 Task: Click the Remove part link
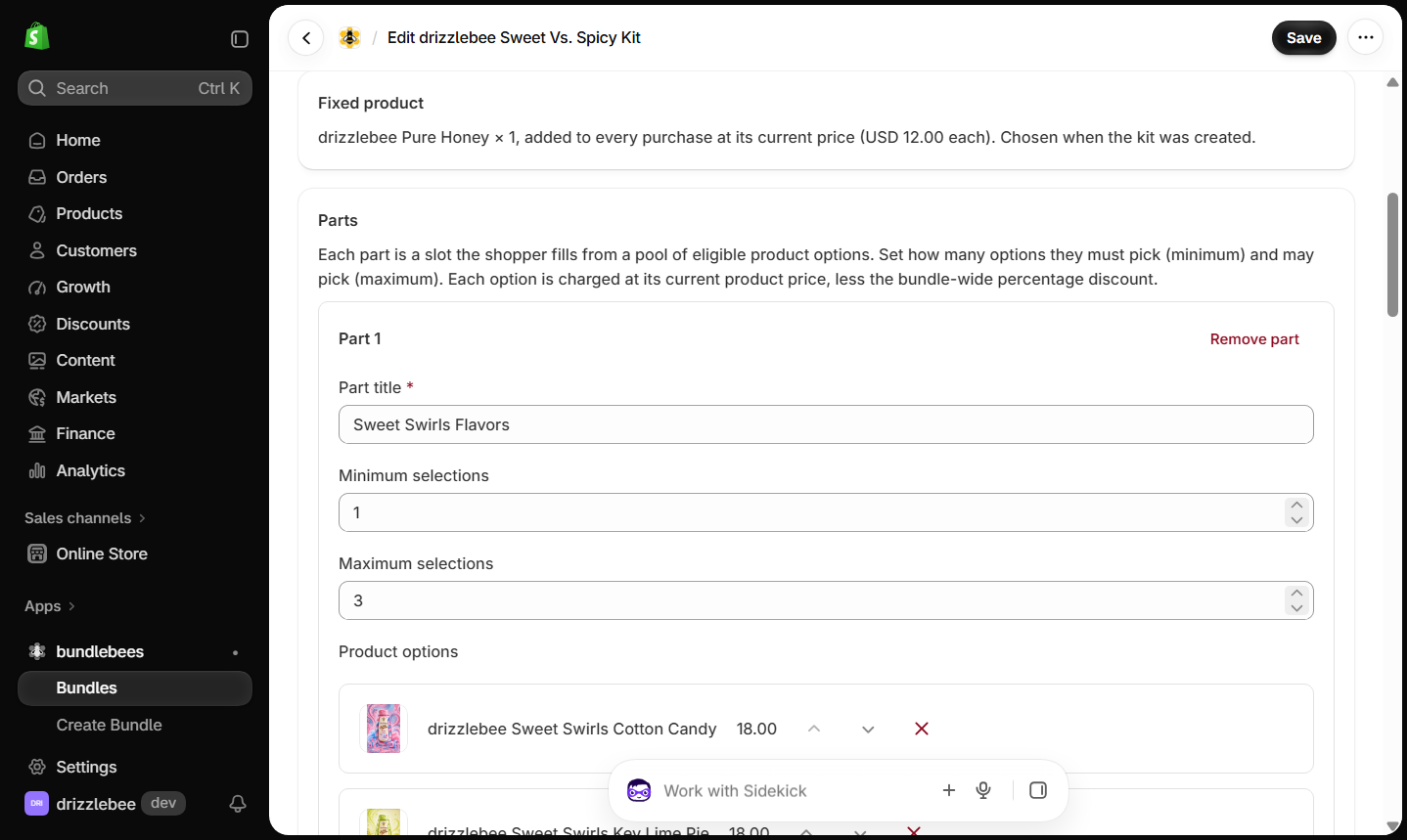(x=1254, y=339)
